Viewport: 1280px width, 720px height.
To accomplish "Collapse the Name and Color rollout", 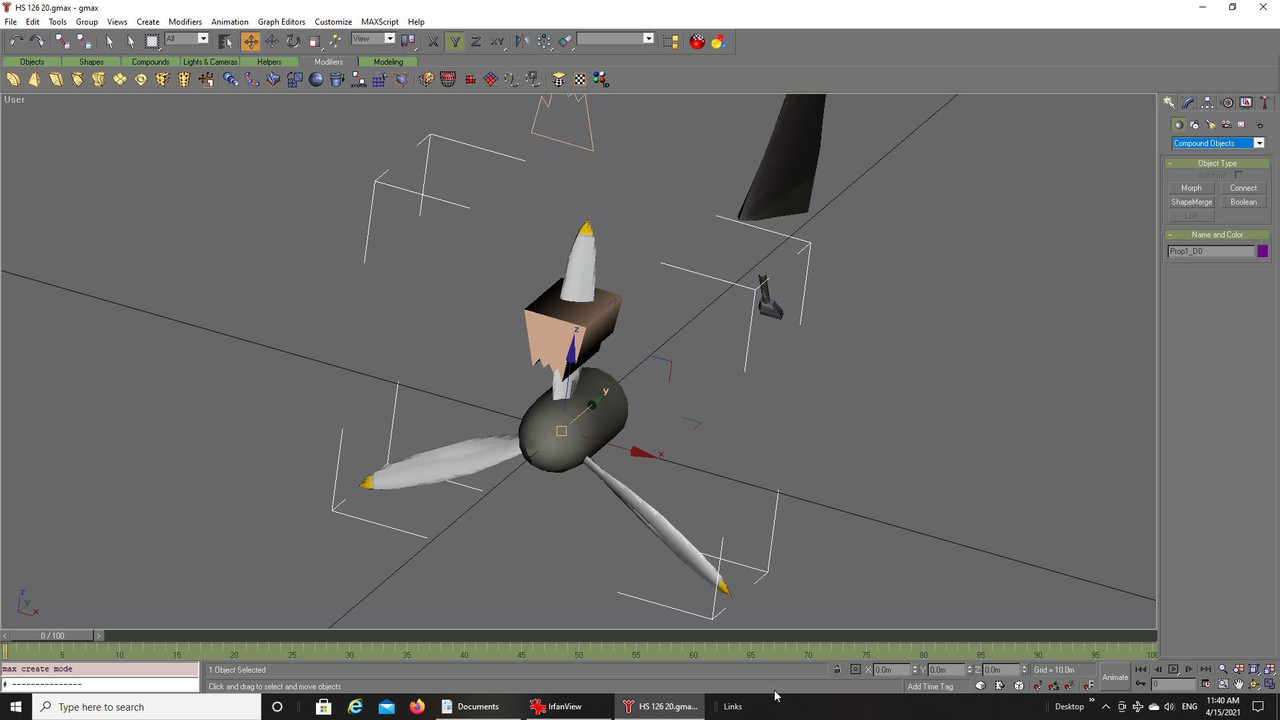I will (x=1217, y=235).
